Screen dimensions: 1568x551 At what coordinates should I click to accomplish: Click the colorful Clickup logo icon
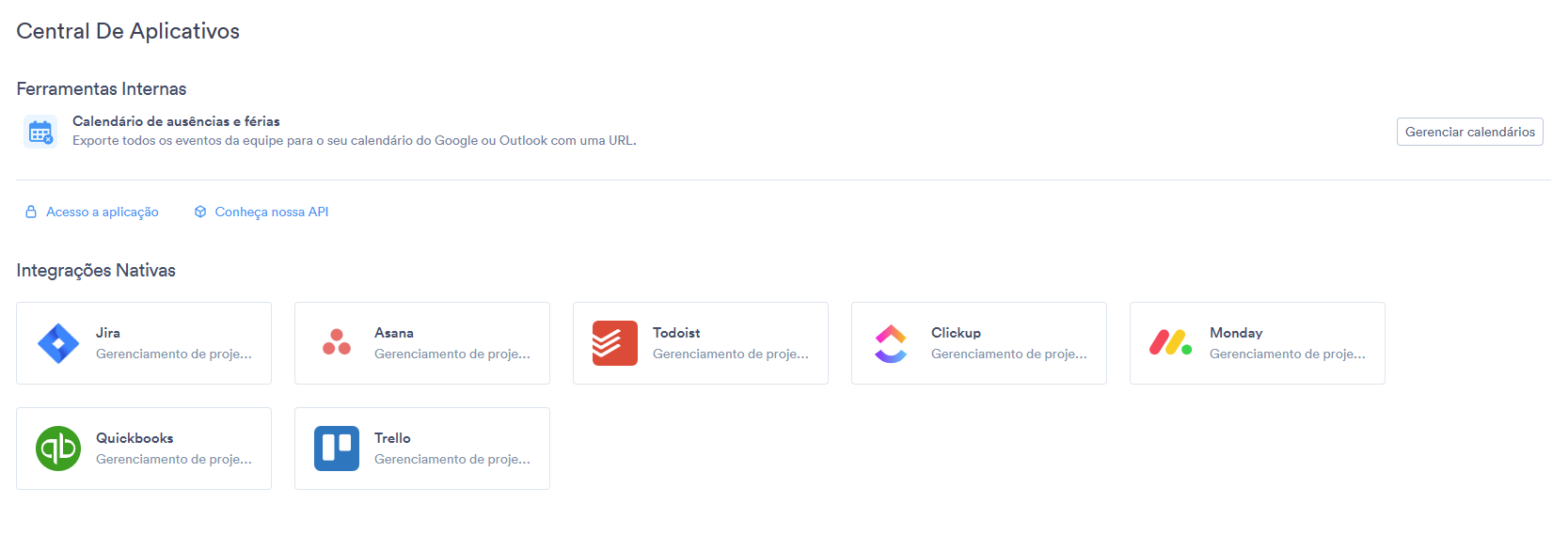click(891, 343)
